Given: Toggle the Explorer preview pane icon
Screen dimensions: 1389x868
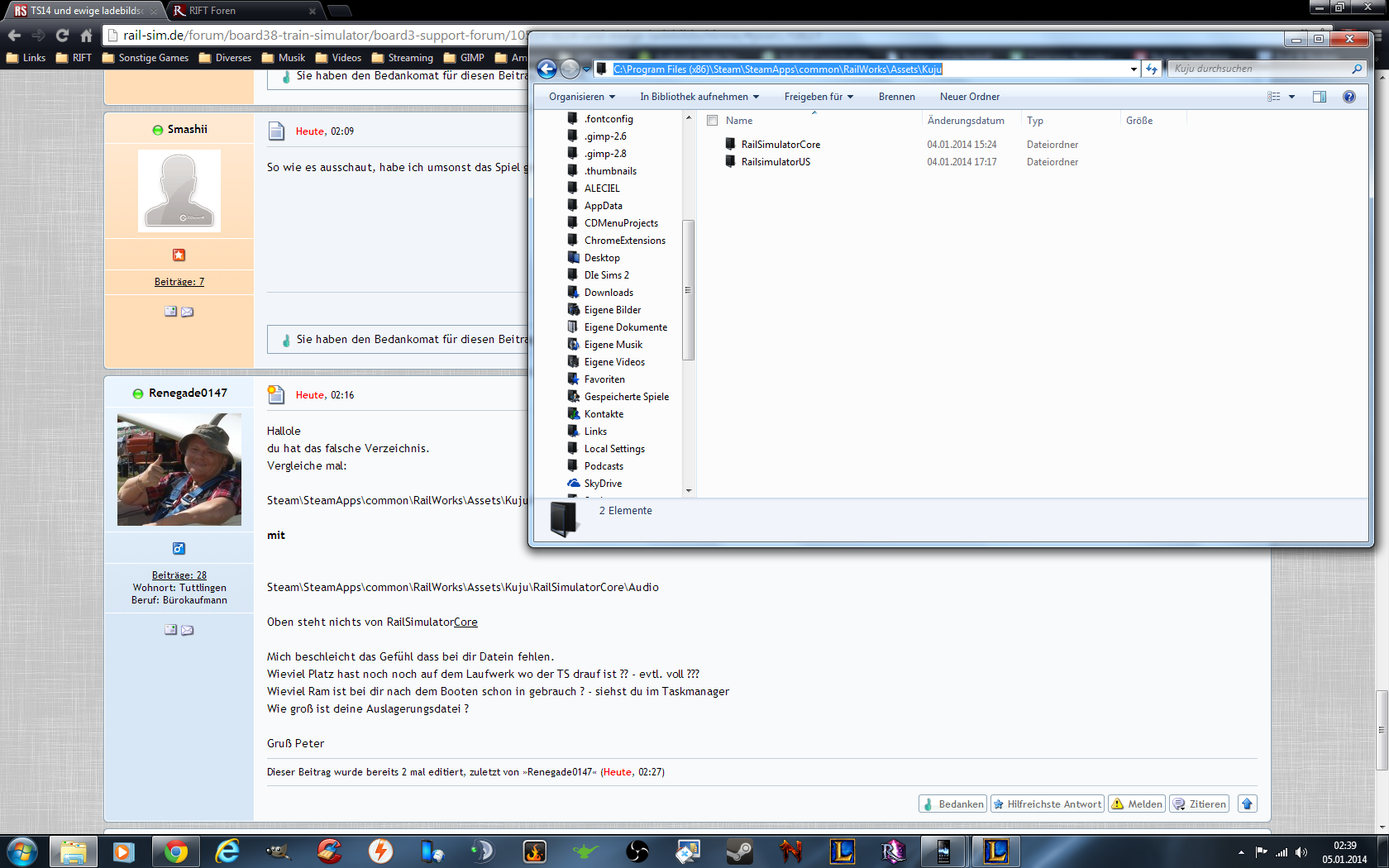Looking at the screenshot, I should tap(1320, 97).
